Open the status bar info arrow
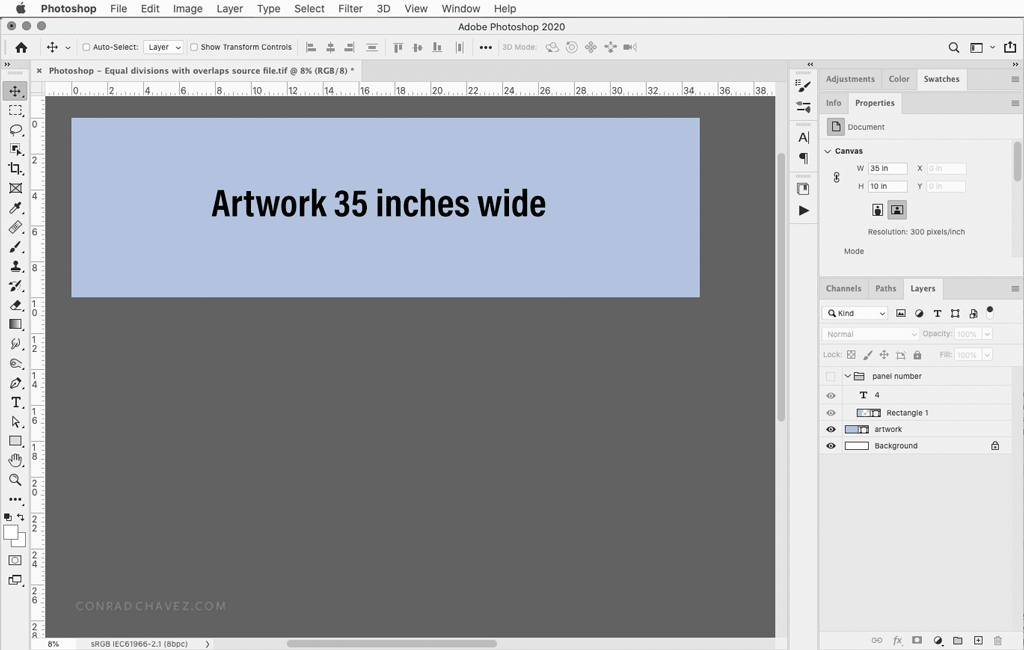This screenshot has width=1024, height=650. (208, 644)
